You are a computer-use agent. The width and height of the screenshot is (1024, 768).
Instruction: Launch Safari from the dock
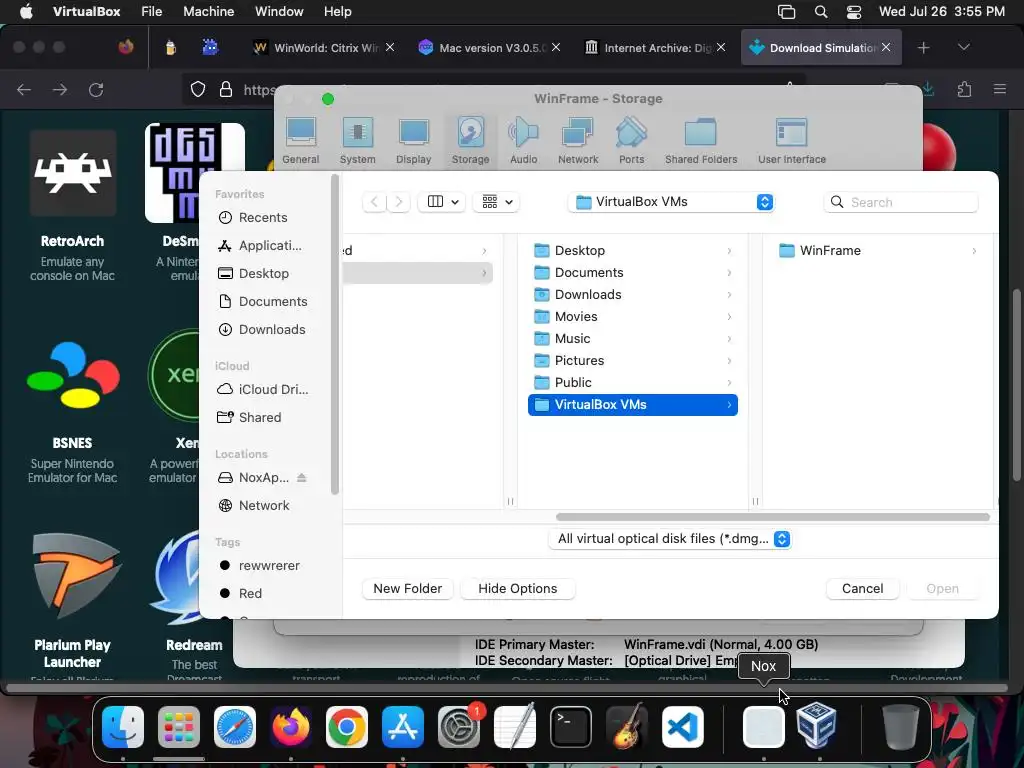pos(234,727)
